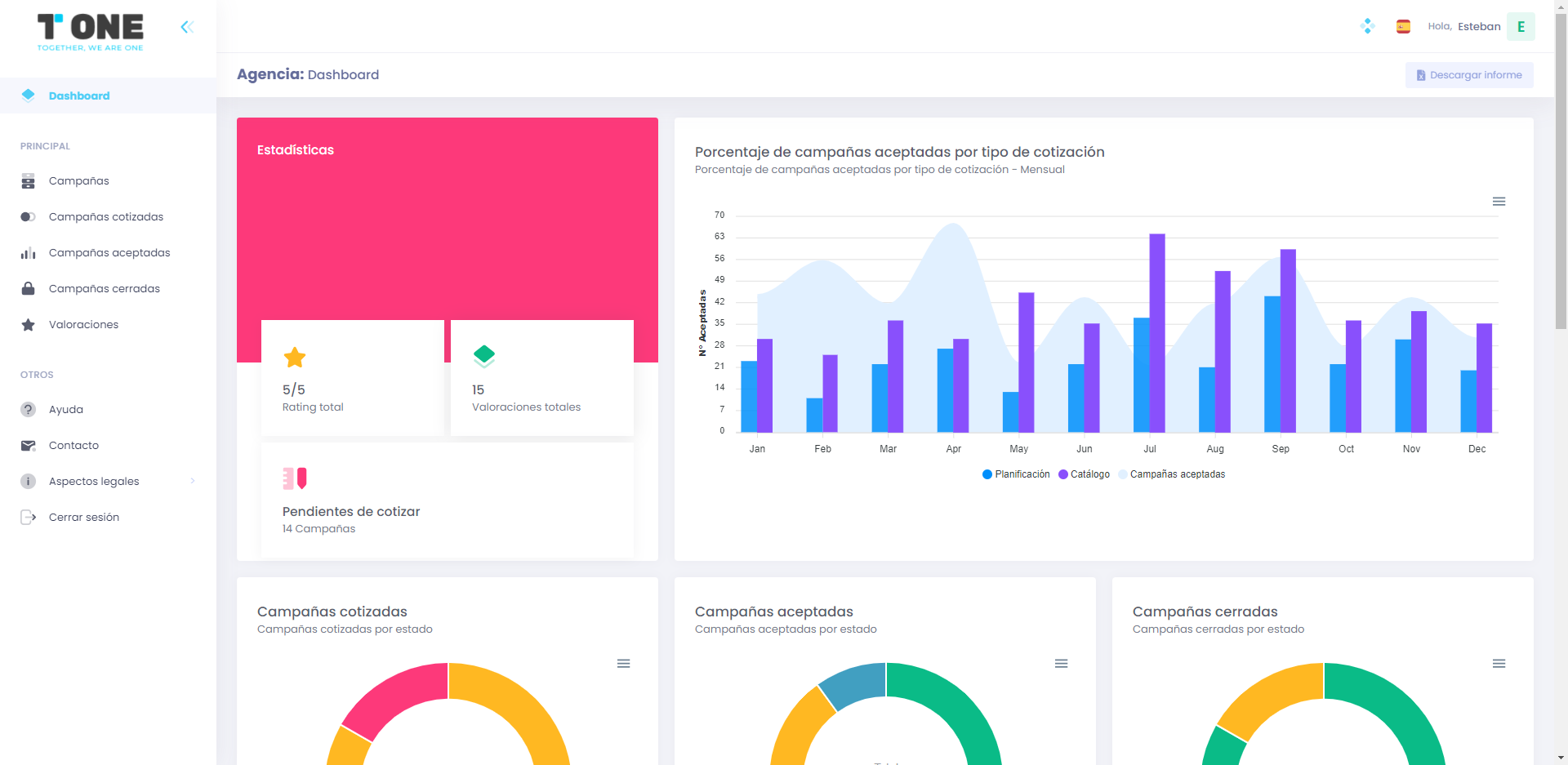1568x765 pixels.
Task: Open the Spanish flag language selector
Action: click(1403, 26)
